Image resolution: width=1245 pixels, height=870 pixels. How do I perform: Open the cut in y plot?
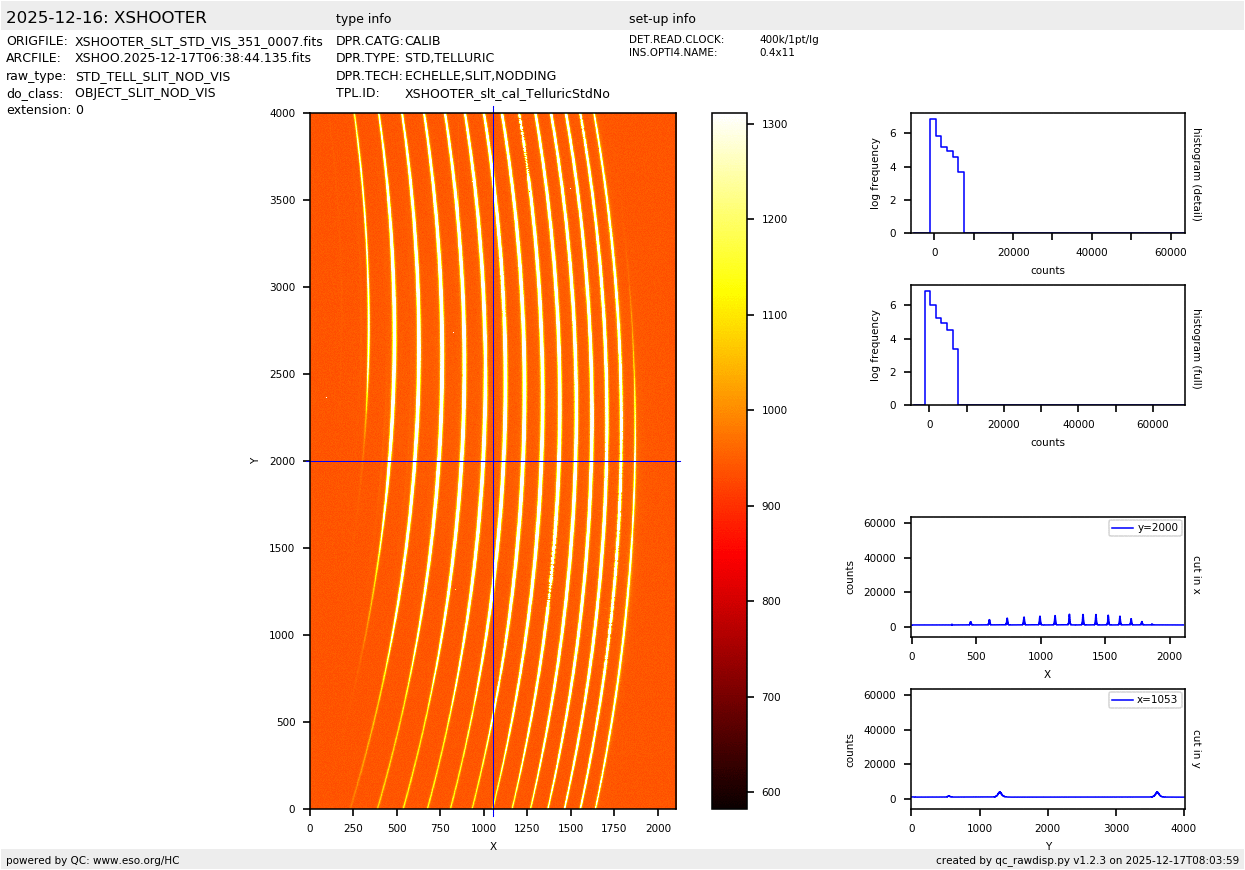tap(1047, 749)
